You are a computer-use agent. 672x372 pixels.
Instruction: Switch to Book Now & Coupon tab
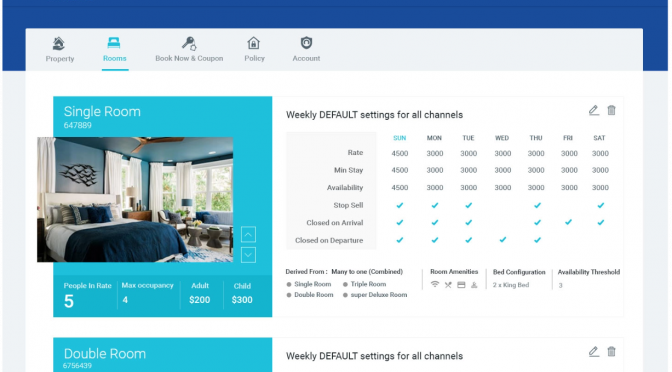(189, 50)
